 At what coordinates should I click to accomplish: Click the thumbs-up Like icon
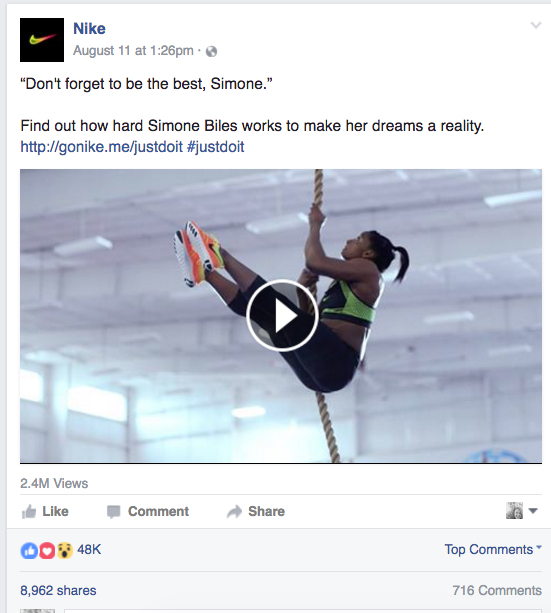point(29,511)
